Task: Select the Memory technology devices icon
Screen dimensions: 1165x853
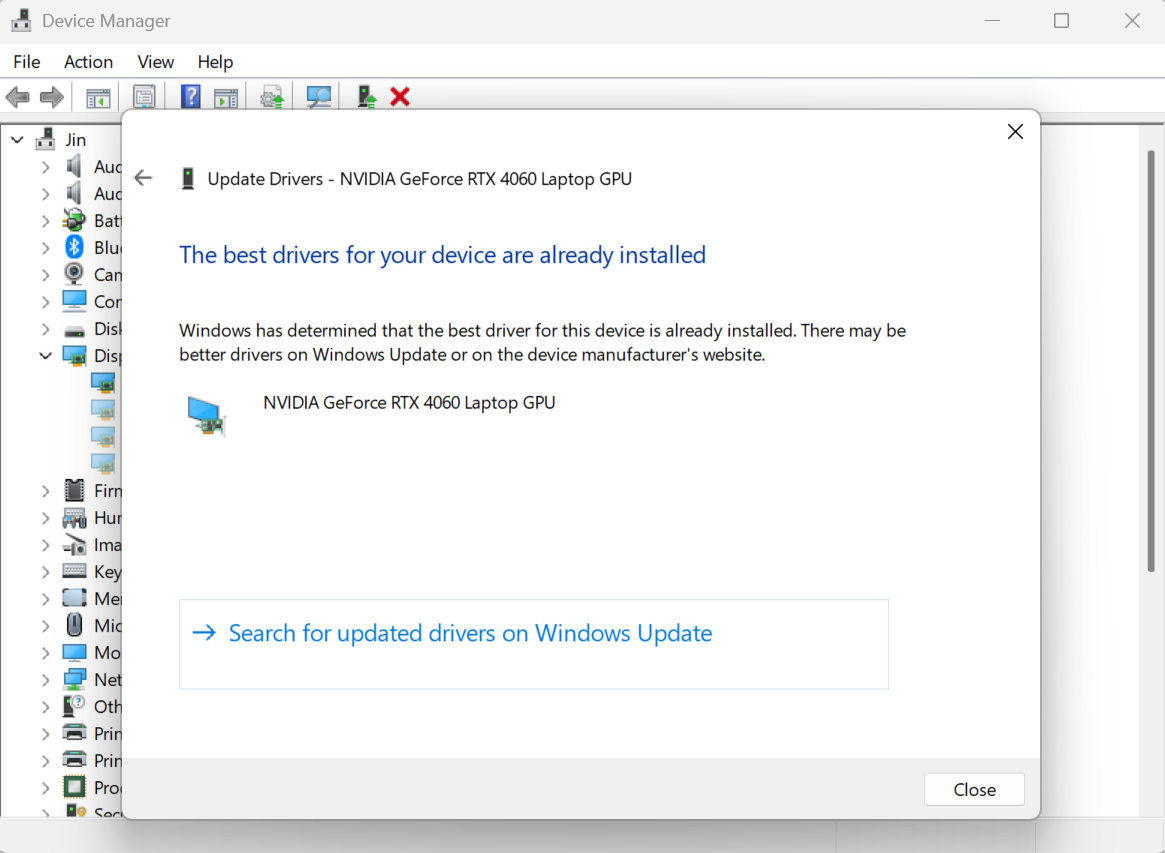Action: click(74, 597)
